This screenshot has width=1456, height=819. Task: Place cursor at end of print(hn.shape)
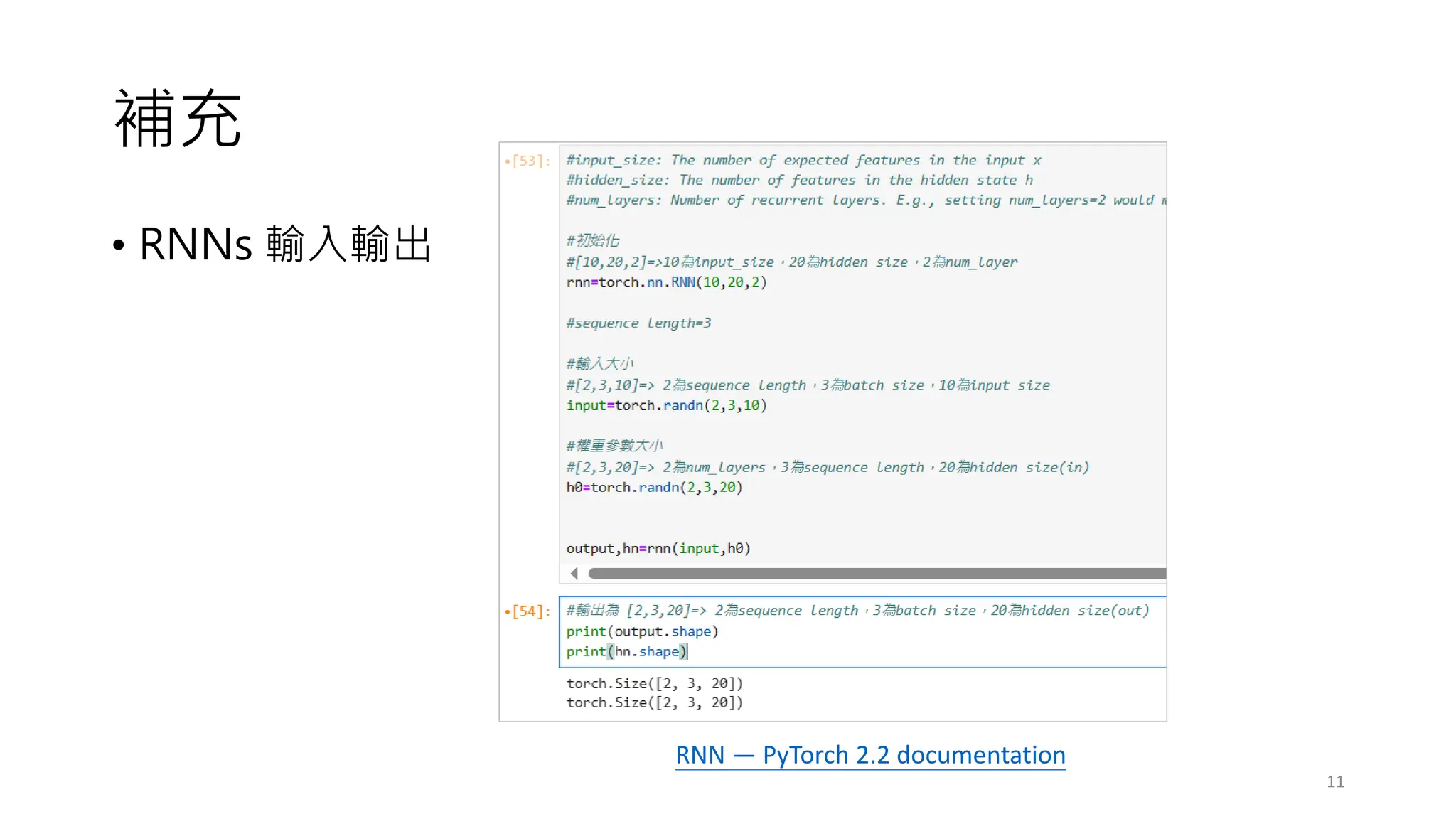687,652
